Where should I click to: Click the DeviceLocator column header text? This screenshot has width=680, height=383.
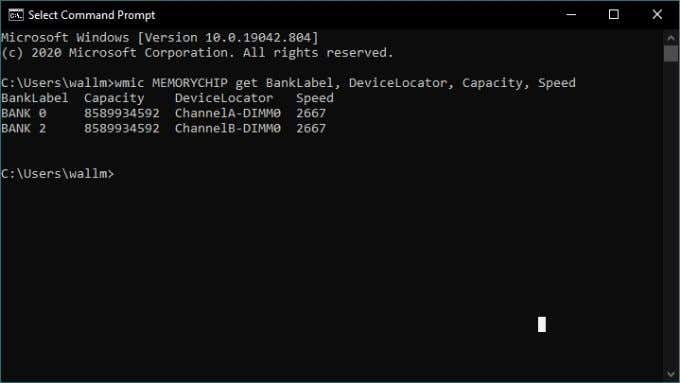[x=224, y=98]
